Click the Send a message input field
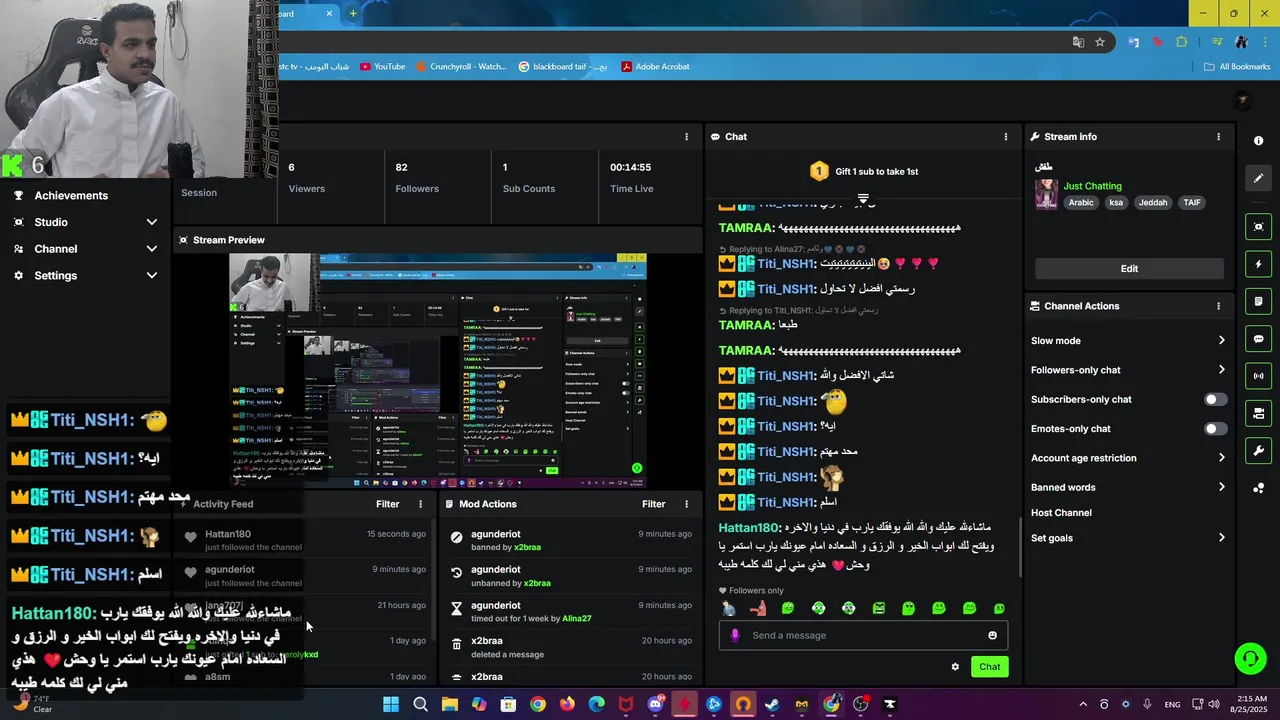 click(862, 635)
